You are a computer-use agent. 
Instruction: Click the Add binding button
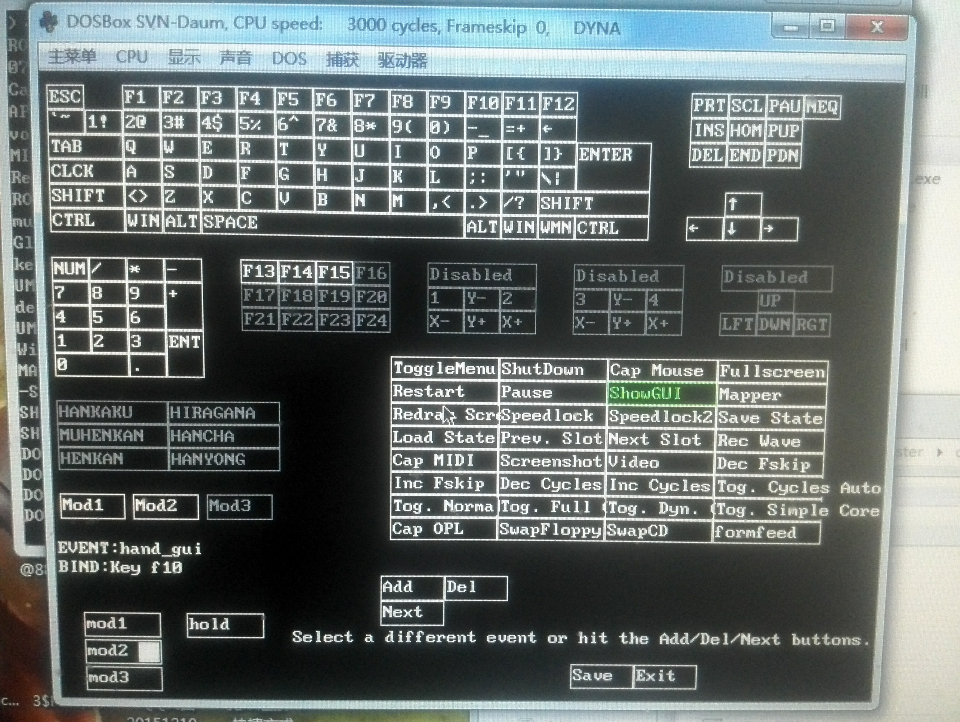(x=412, y=587)
